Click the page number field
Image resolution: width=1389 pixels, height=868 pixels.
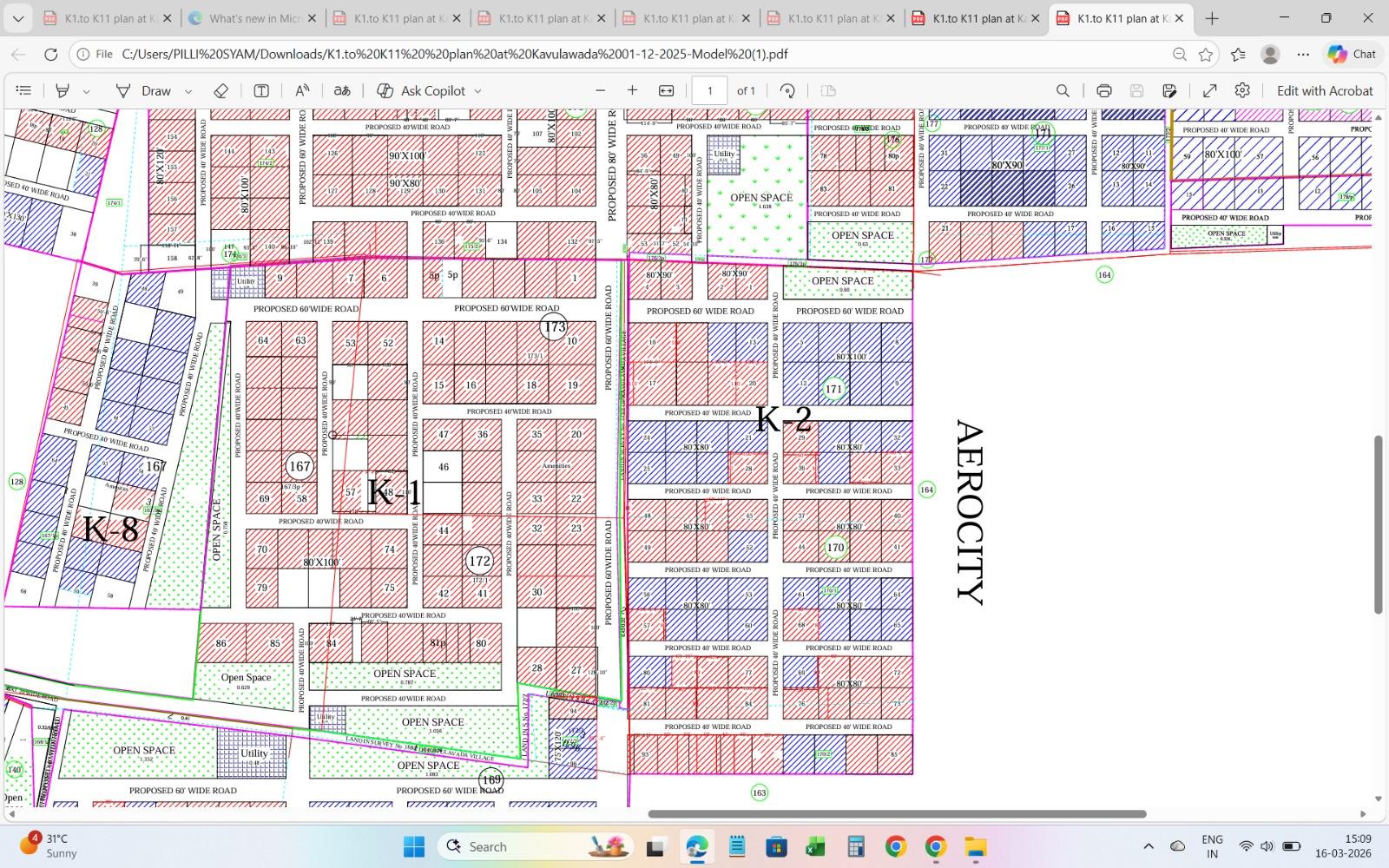(710, 90)
